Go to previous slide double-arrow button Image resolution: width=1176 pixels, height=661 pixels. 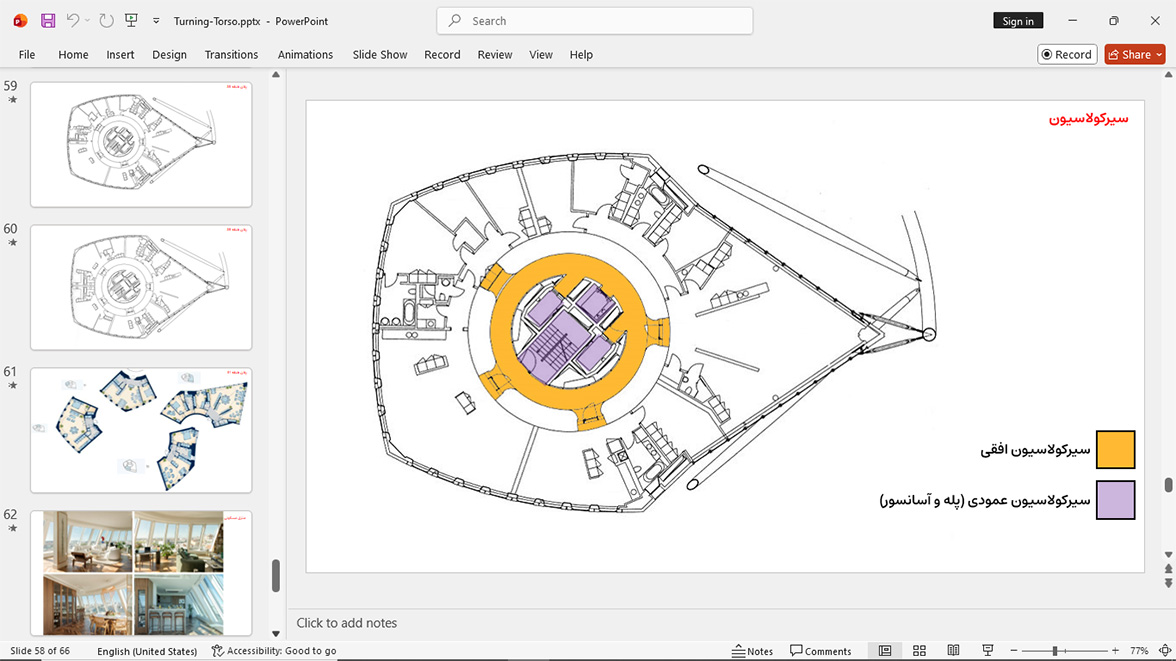[1168, 569]
